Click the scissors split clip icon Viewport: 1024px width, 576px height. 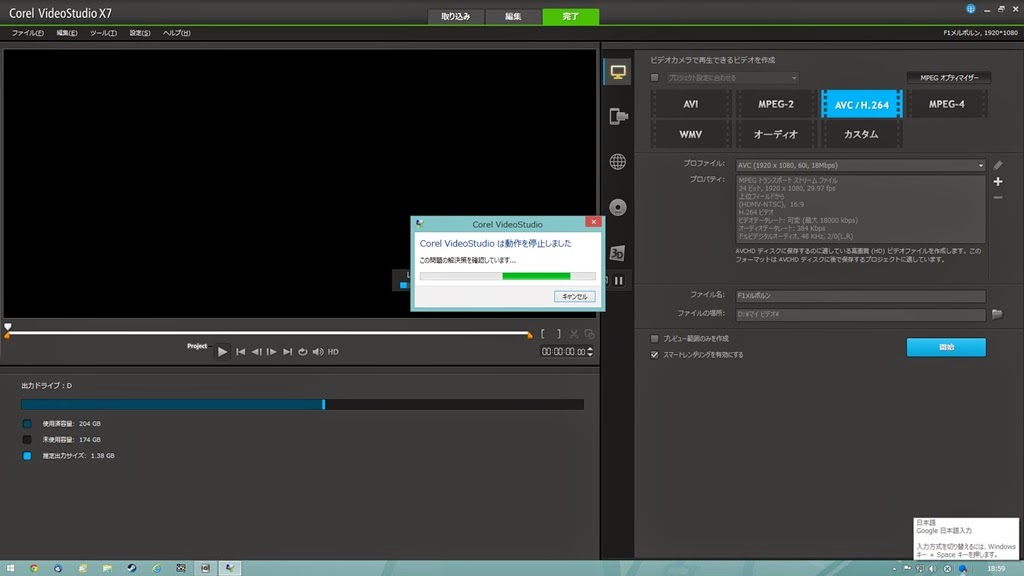point(573,334)
